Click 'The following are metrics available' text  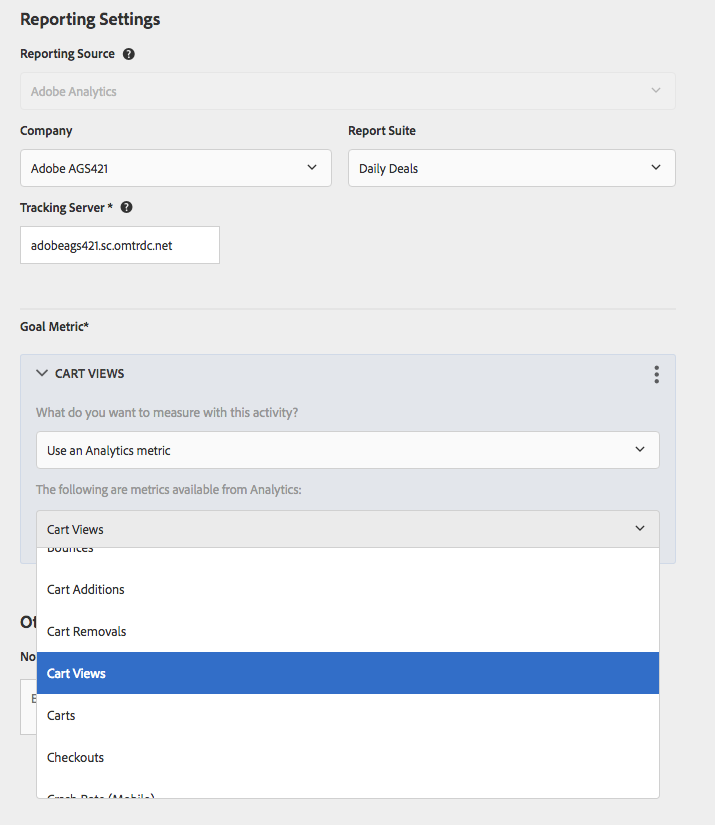click(168, 490)
